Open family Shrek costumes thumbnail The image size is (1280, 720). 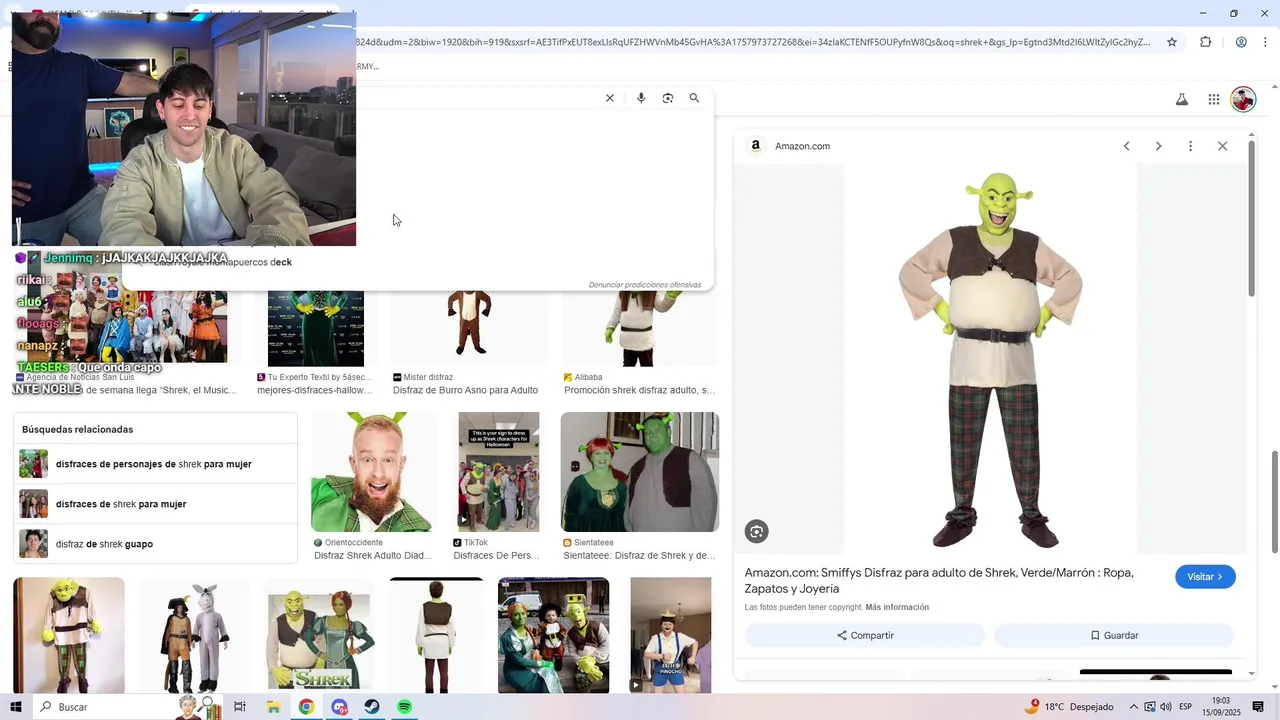553,635
